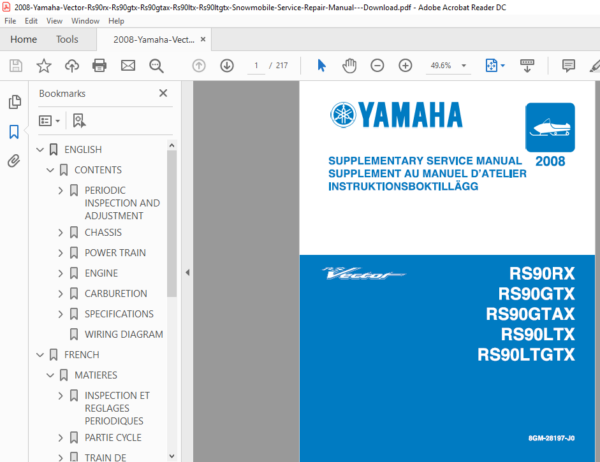
Task: Open the Page Thumbnails sidebar icon
Action: coord(15,102)
